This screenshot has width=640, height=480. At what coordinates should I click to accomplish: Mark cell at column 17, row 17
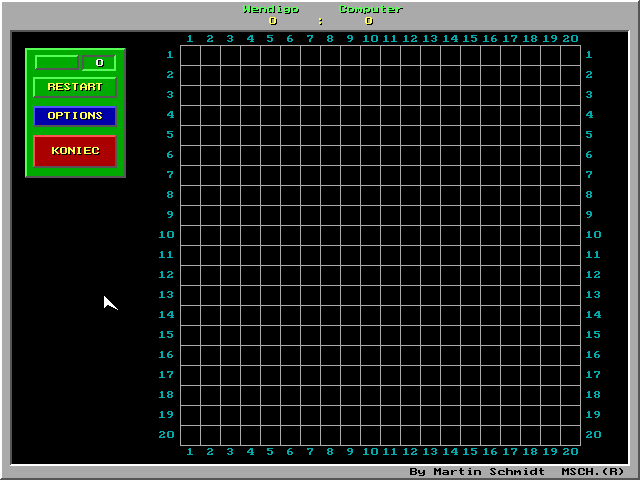[510, 375]
